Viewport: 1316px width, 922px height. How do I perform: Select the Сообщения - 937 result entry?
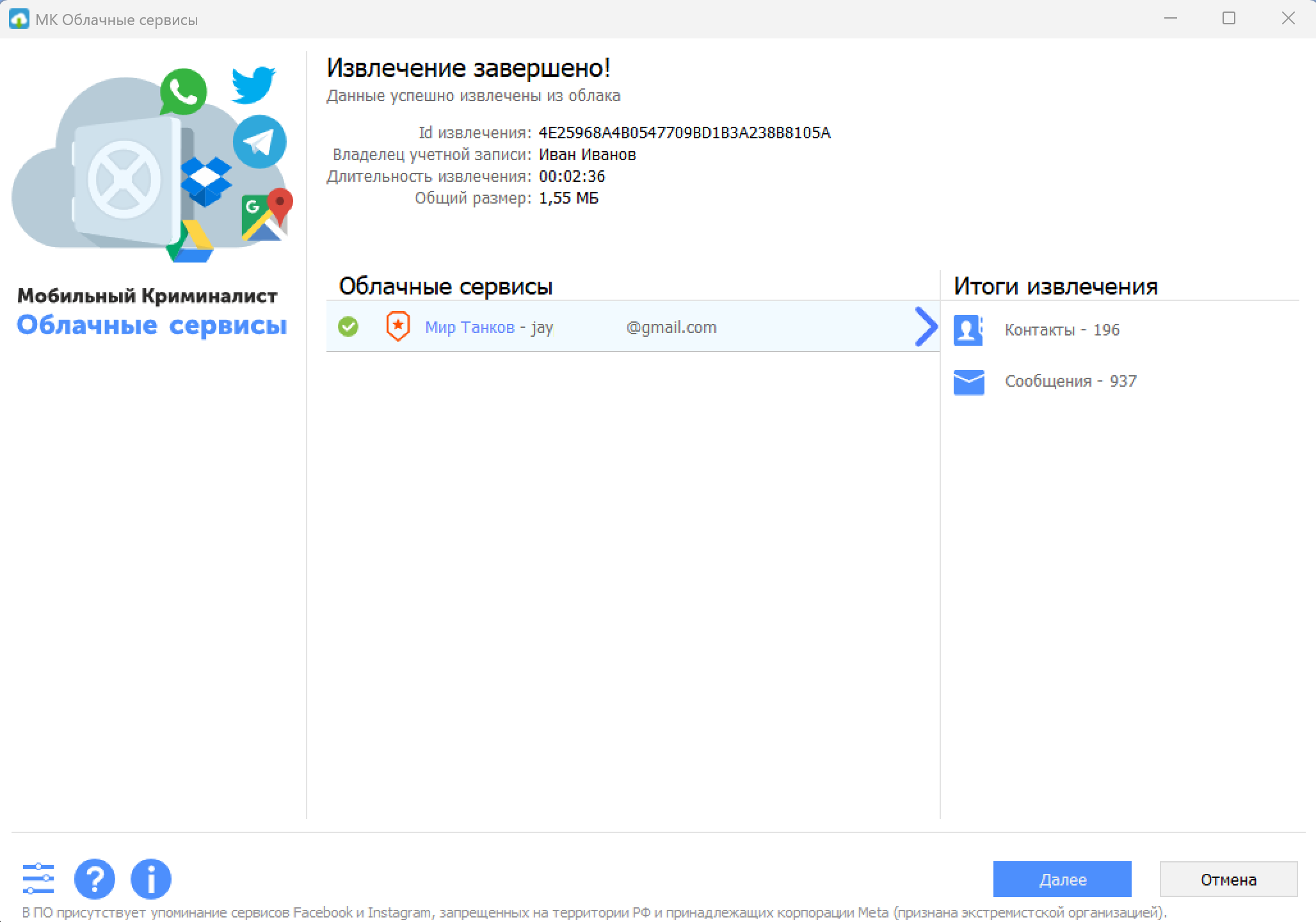coord(1070,381)
